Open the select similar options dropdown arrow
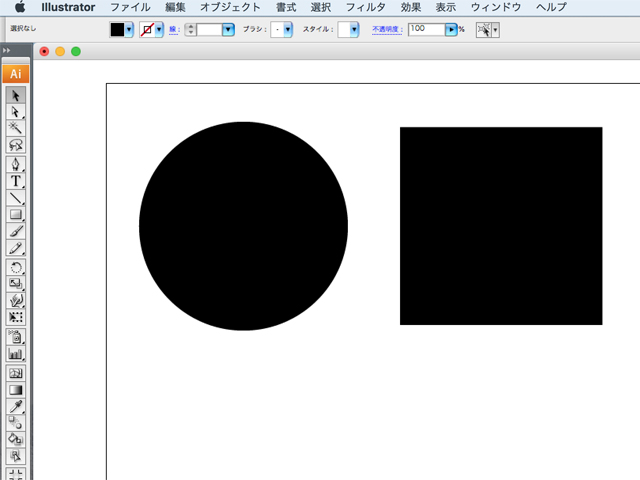 [495, 30]
